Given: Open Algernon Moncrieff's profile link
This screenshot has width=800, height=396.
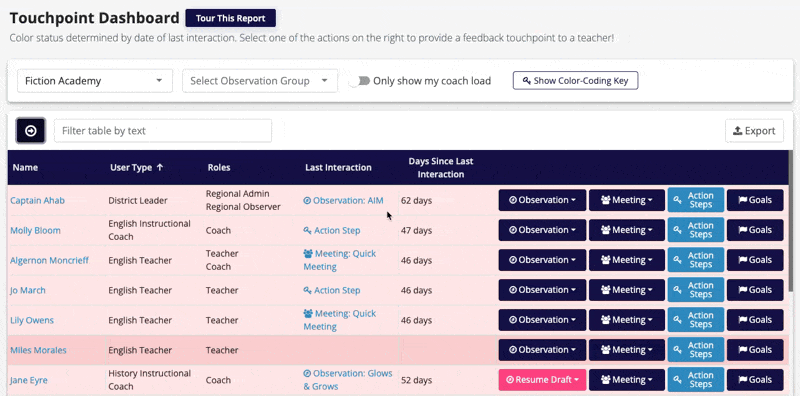Looking at the screenshot, I should (x=49, y=260).
